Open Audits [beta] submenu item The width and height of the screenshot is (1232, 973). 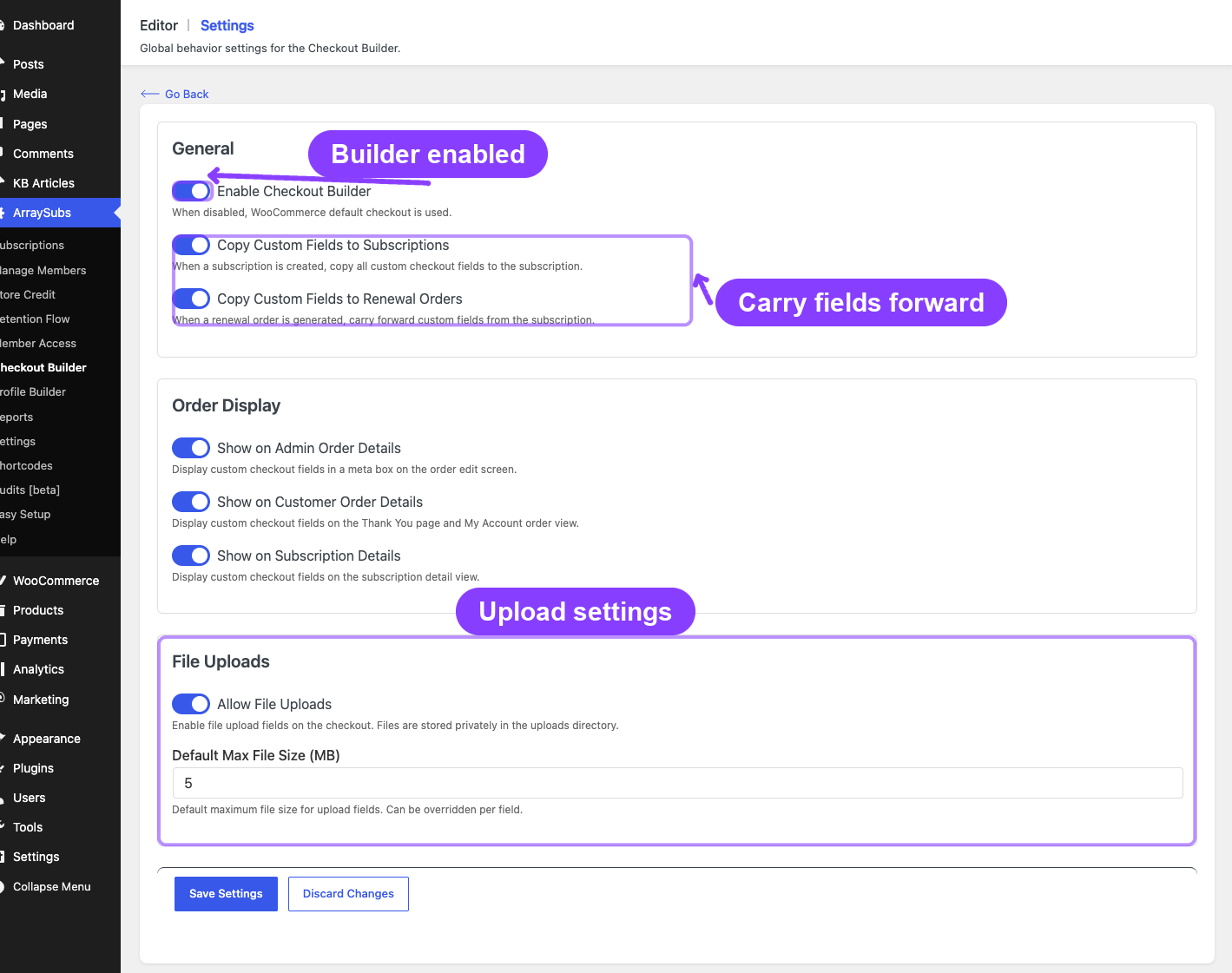[60, 490]
